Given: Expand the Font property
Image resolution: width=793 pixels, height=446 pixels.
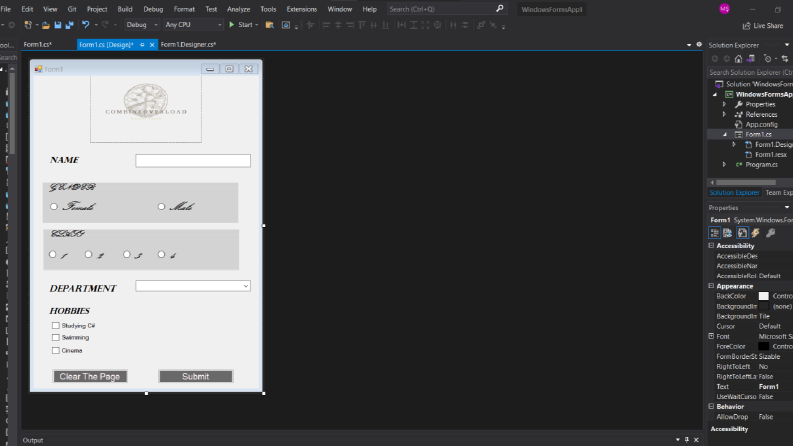Looking at the screenshot, I should [x=711, y=336].
